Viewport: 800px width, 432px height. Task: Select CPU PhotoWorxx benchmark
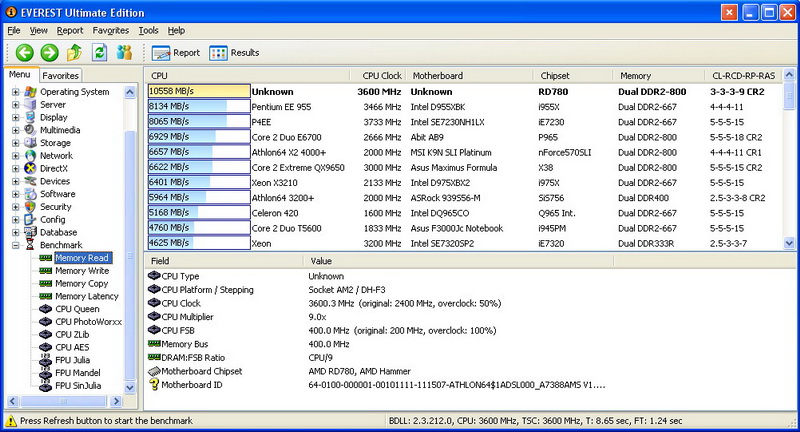88,322
